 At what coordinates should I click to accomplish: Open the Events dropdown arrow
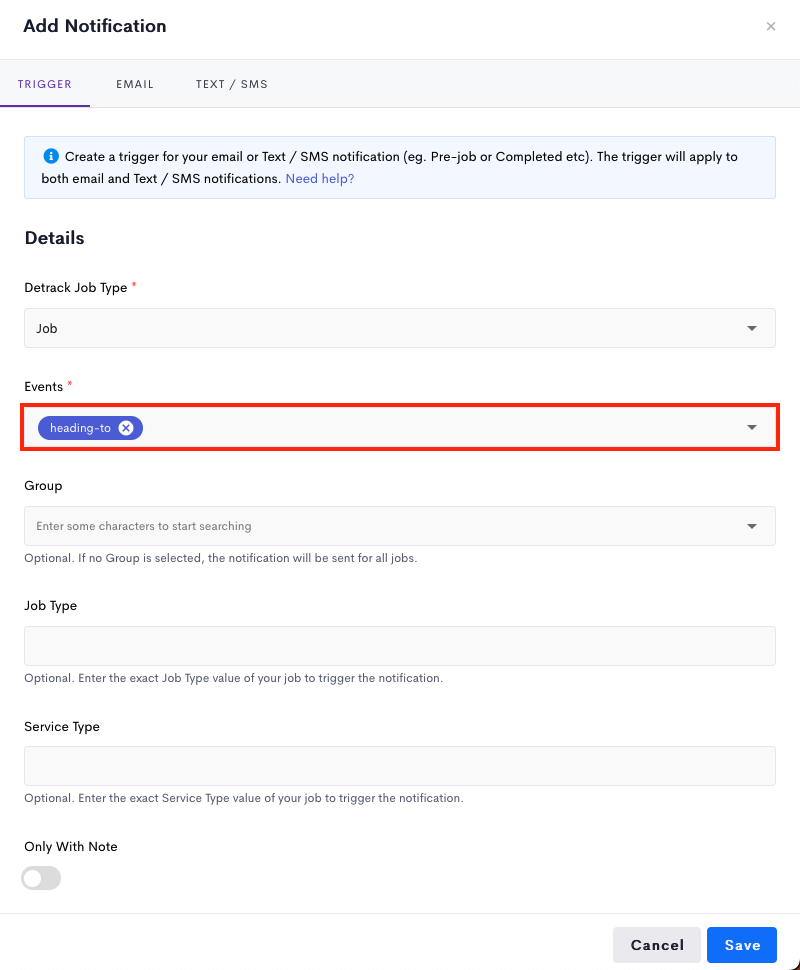[752, 427]
